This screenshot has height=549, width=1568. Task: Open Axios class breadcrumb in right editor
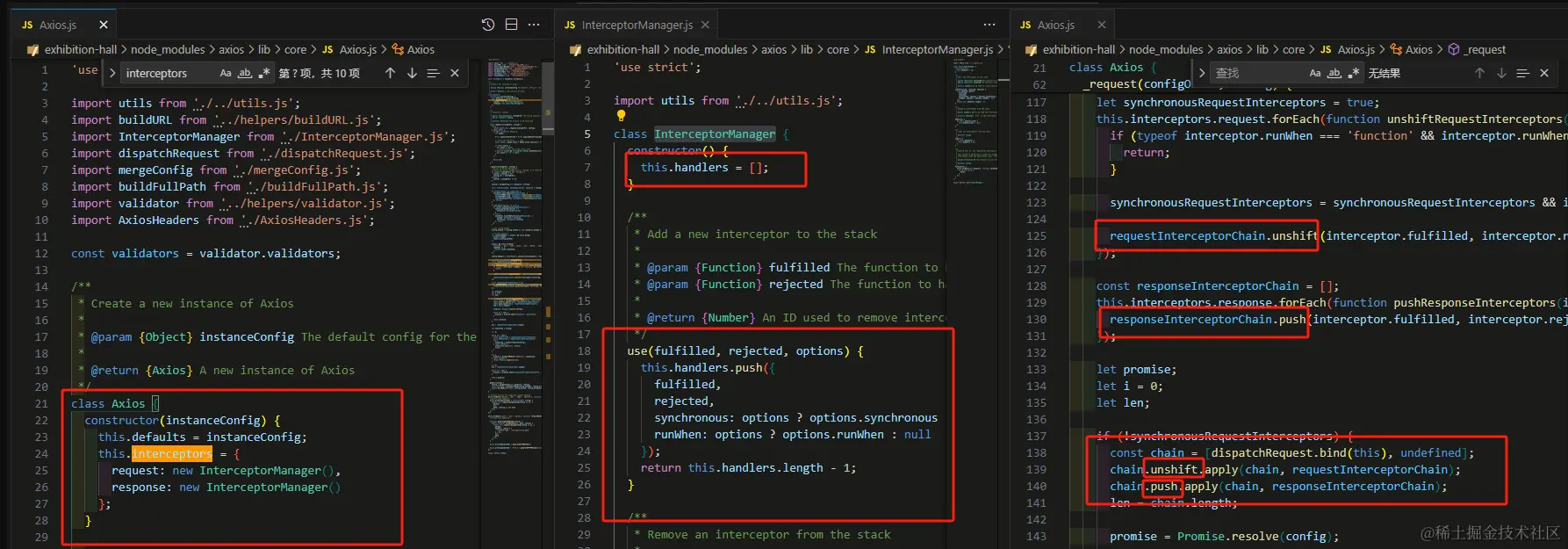(1419, 49)
